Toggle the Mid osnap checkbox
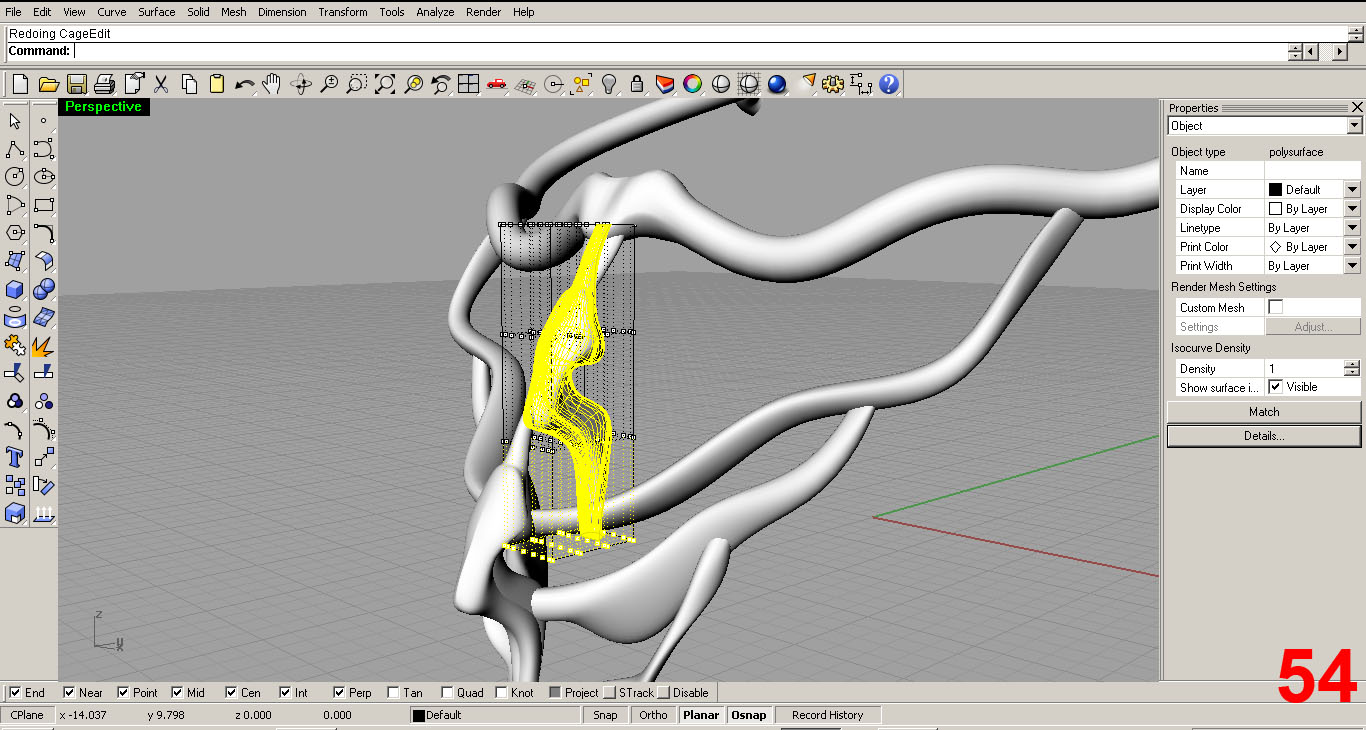Viewport: 1366px width, 730px height. 177,692
